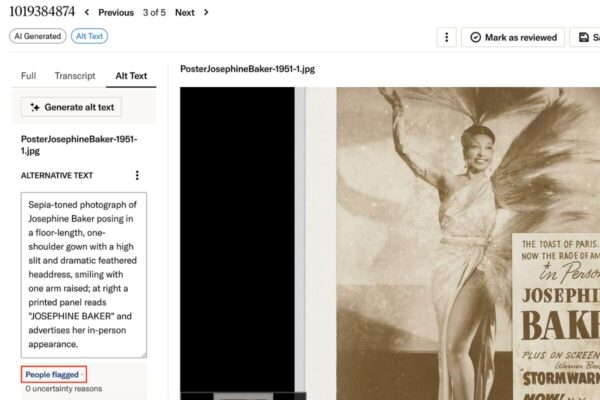The height and width of the screenshot is (400, 600).
Task: Click the file name in the left panel
Action: (x=79, y=145)
